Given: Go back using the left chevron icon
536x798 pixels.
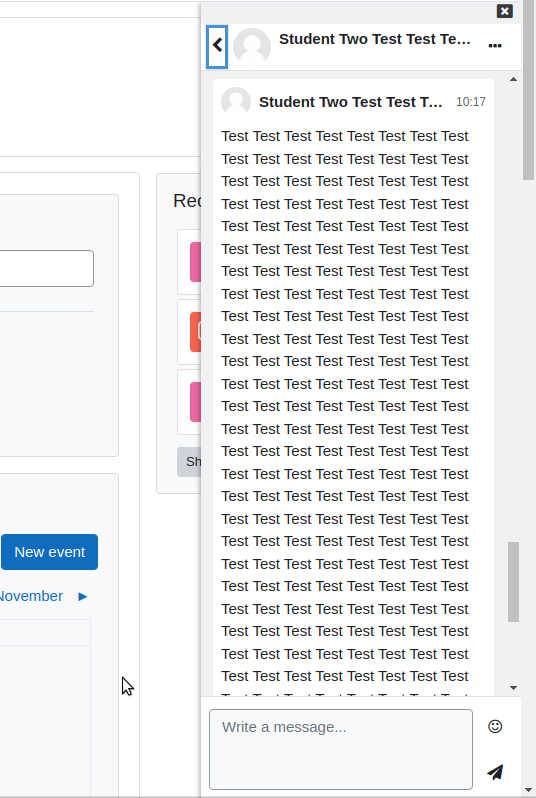Looking at the screenshot, I should click(x=217, y=46).
